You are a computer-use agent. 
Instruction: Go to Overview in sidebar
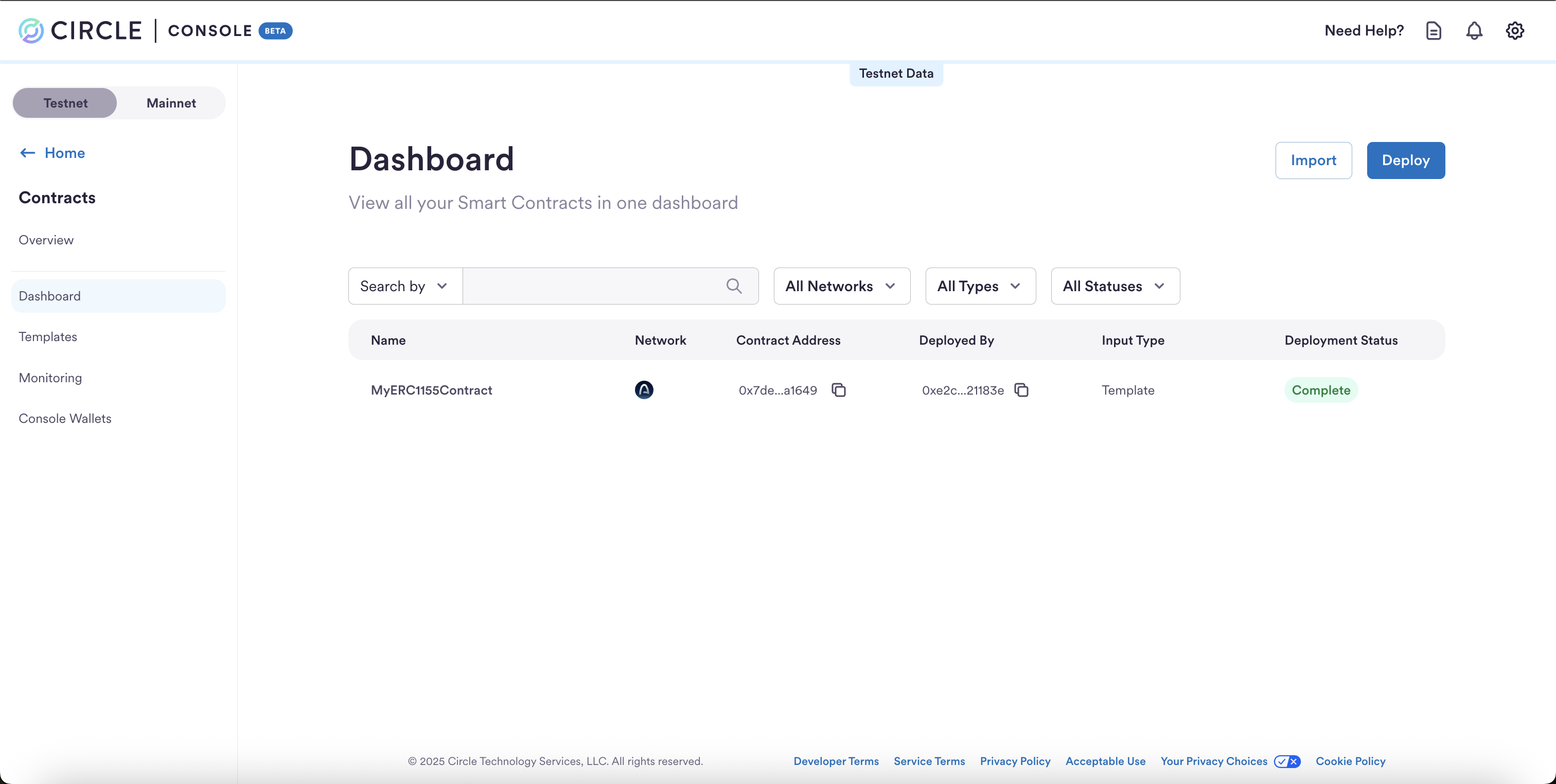46,240
